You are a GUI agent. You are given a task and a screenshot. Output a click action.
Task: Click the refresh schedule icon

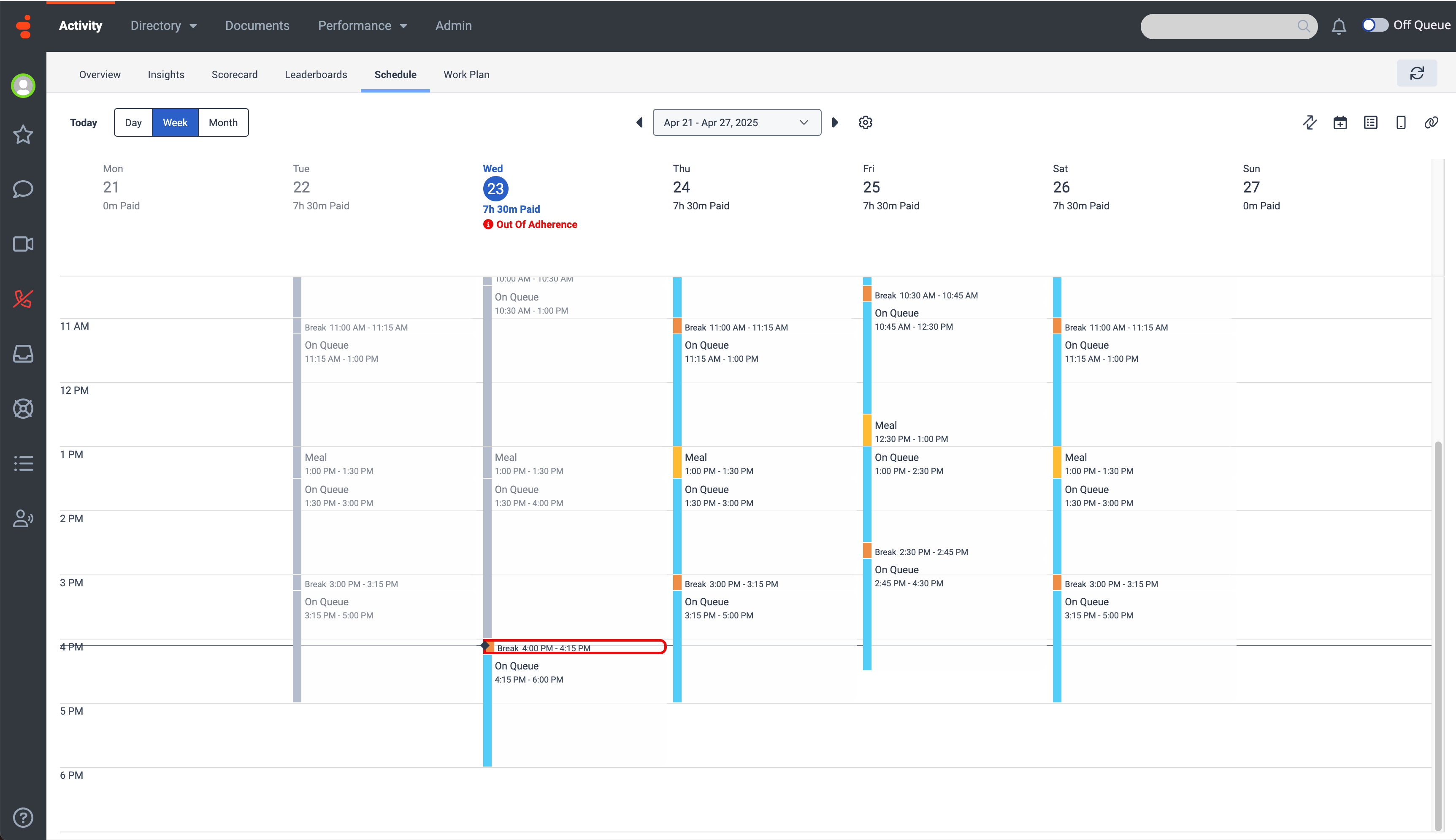pos(1416,73)
